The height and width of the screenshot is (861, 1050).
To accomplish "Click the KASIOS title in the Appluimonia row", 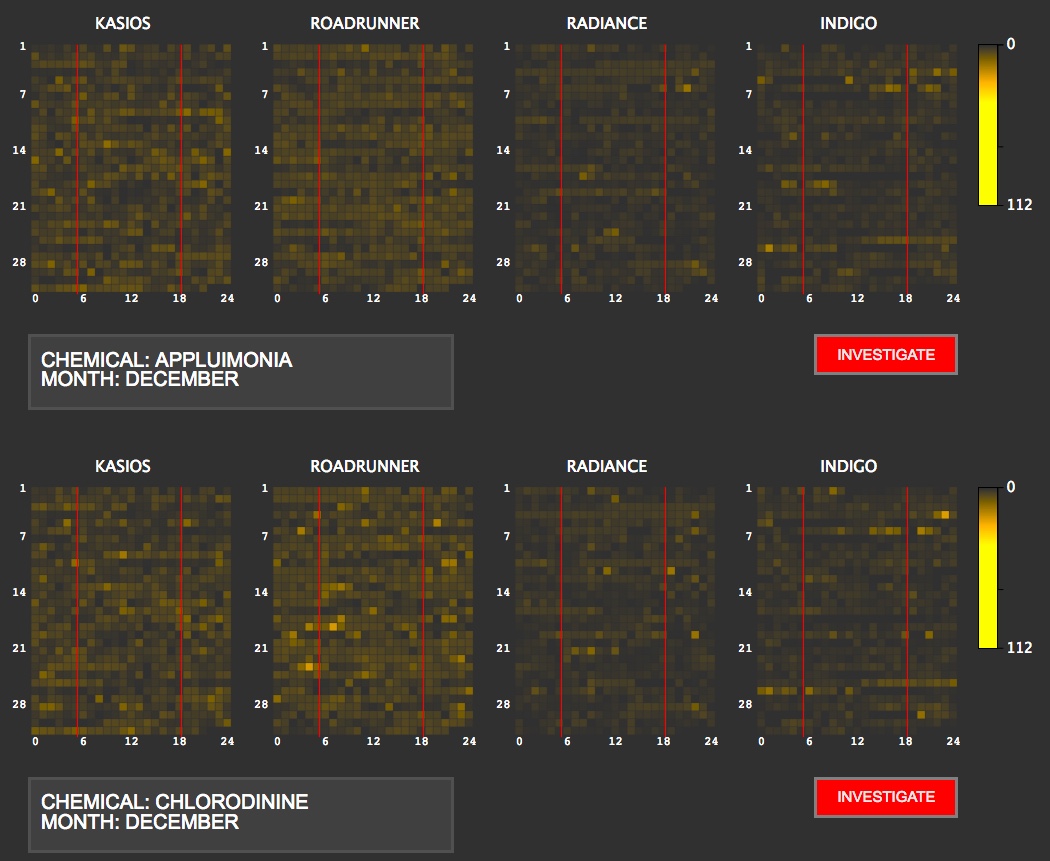I will point(123,23).
